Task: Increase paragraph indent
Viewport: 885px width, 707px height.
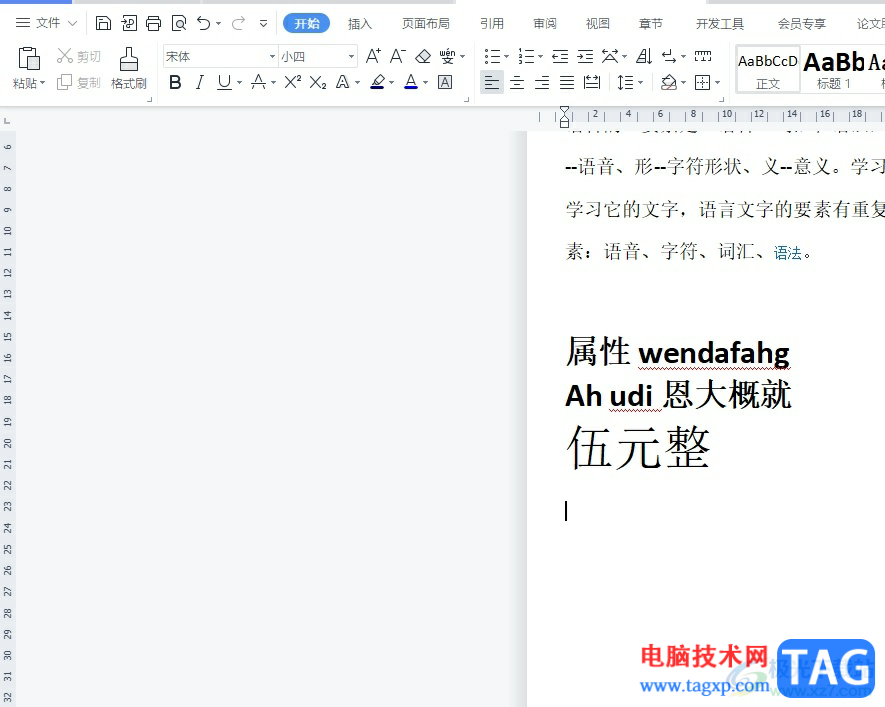Action: [x=585, y=56]
